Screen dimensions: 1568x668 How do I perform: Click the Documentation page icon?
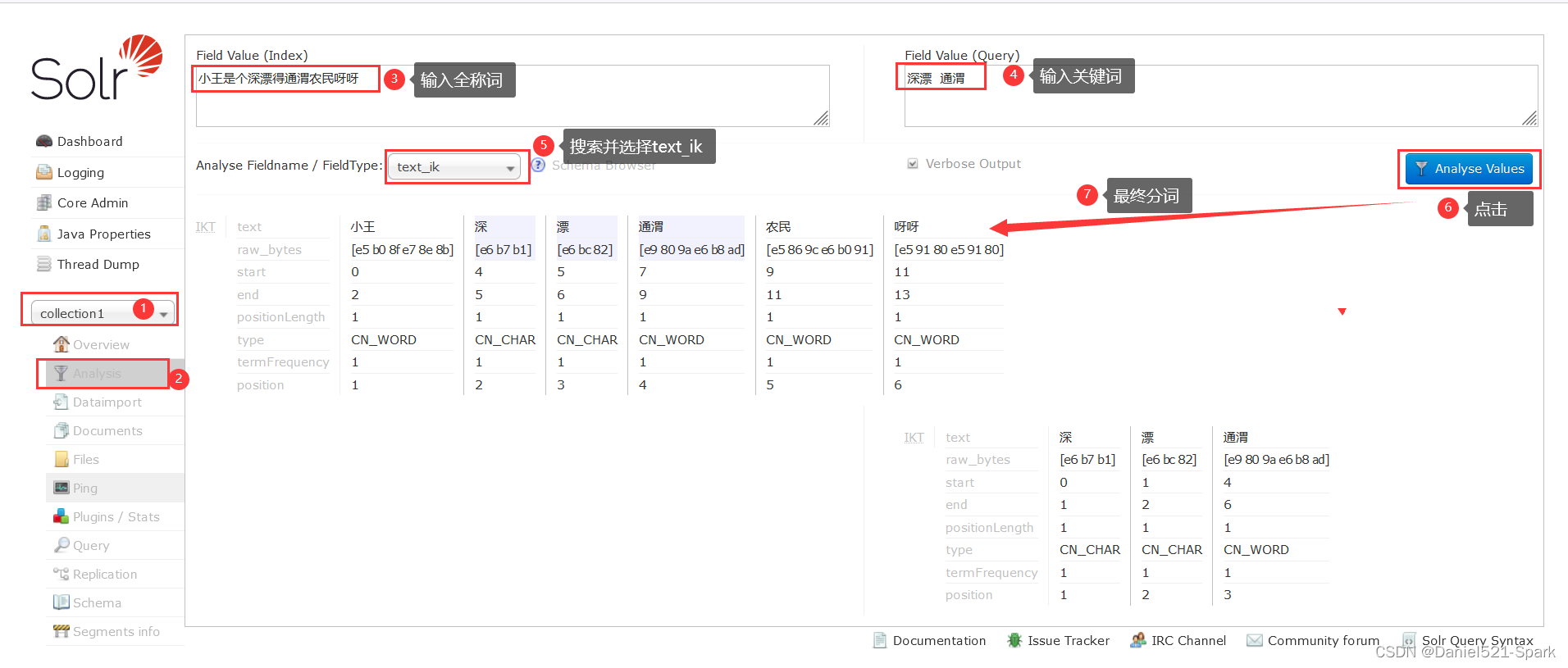point(880,640)
